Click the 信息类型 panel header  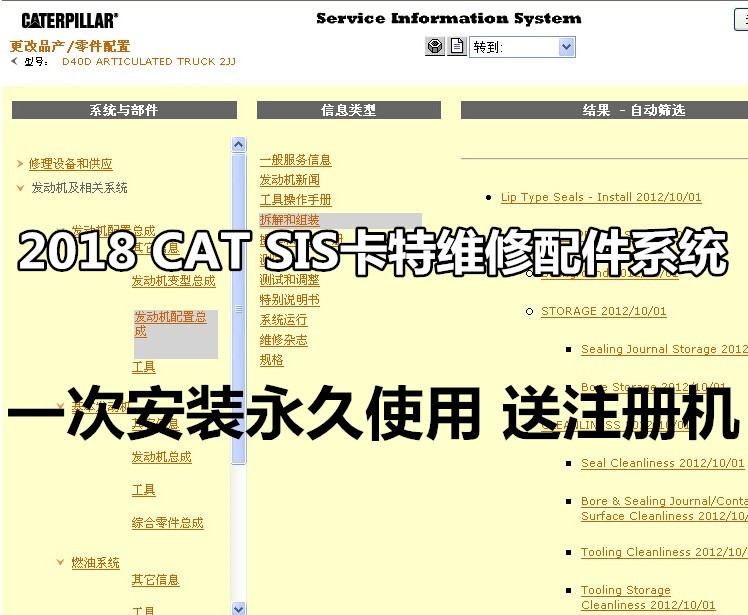click(x=349, y=110)
